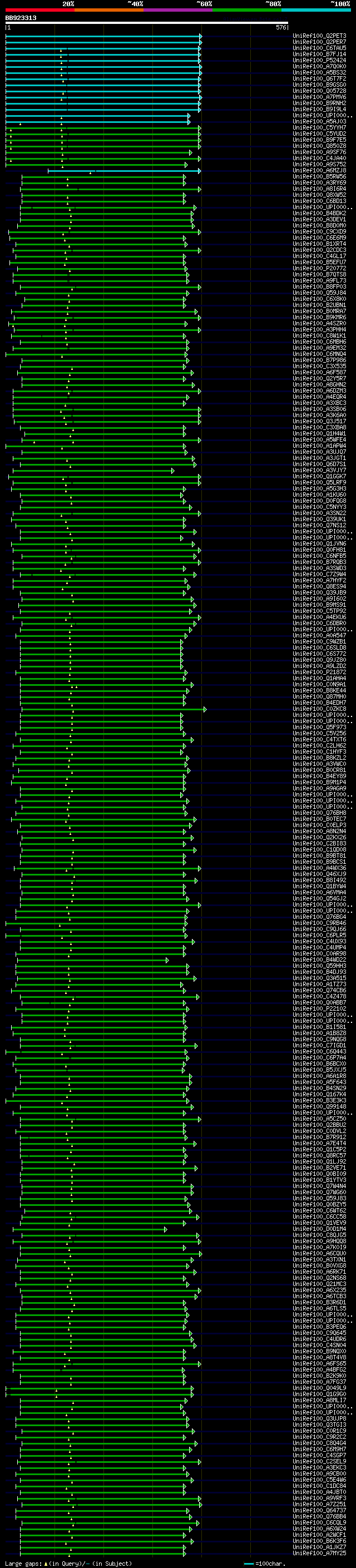Click the cyan ~100% identity legend segment
This screenshot has height=1568, width=356.
316,11
